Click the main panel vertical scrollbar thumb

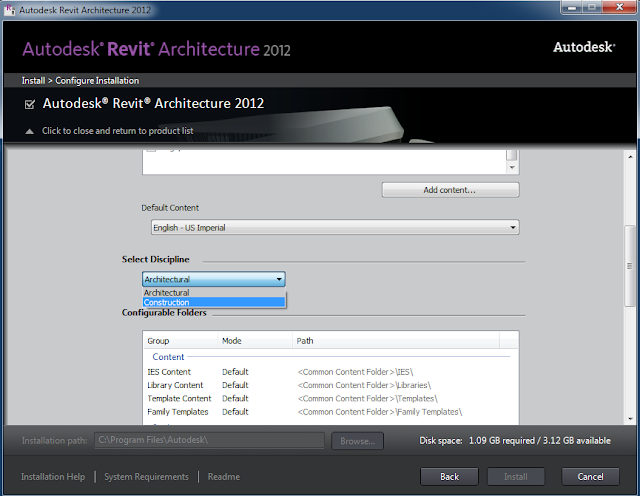tap(630, 266)
